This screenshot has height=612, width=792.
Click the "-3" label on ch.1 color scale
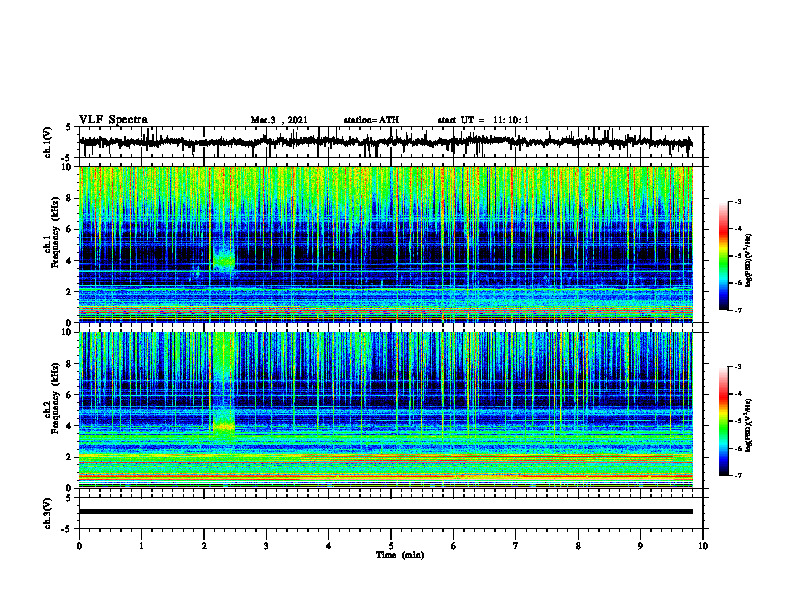(737, 201)
